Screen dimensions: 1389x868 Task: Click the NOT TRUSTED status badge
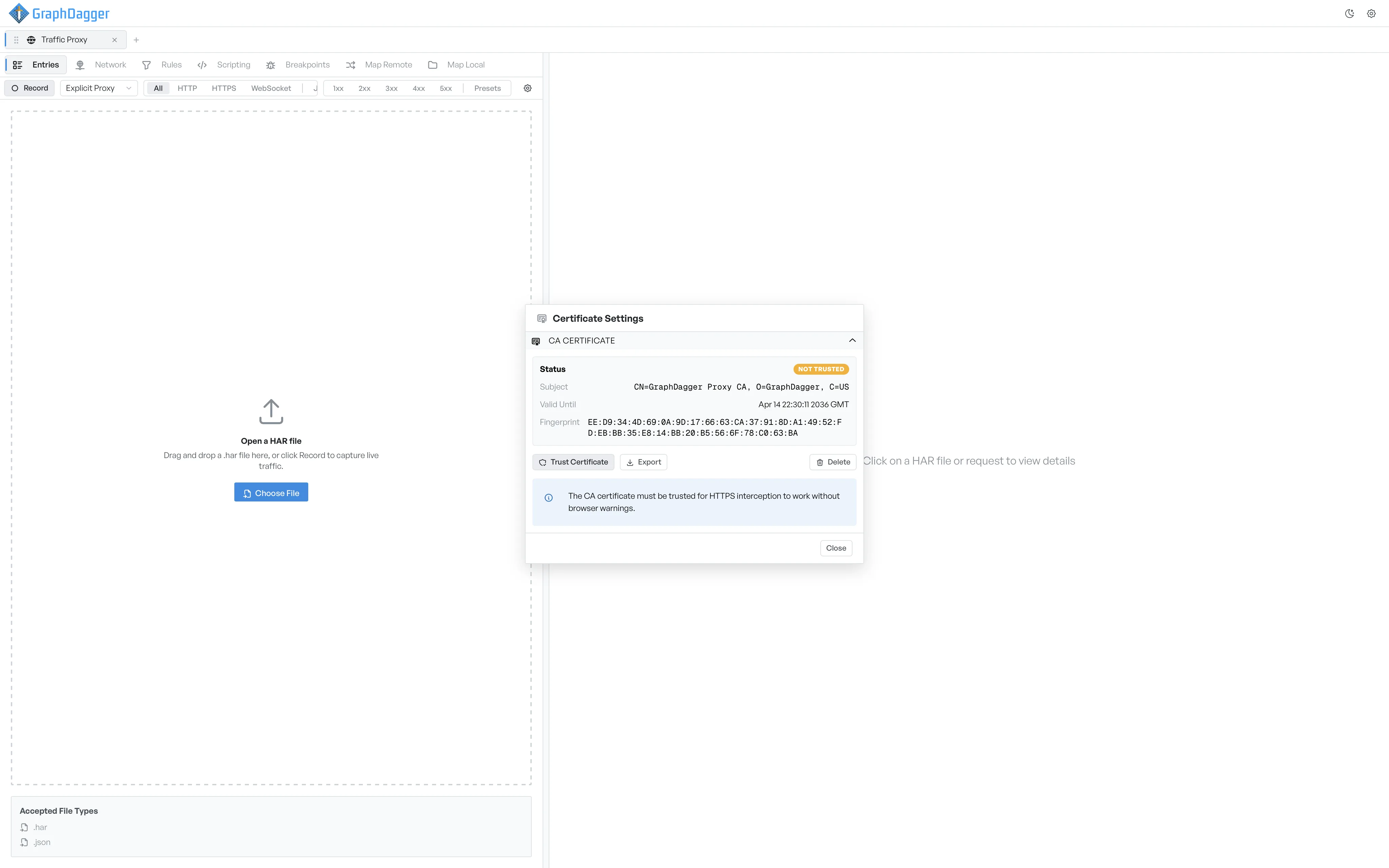(821, 369)
